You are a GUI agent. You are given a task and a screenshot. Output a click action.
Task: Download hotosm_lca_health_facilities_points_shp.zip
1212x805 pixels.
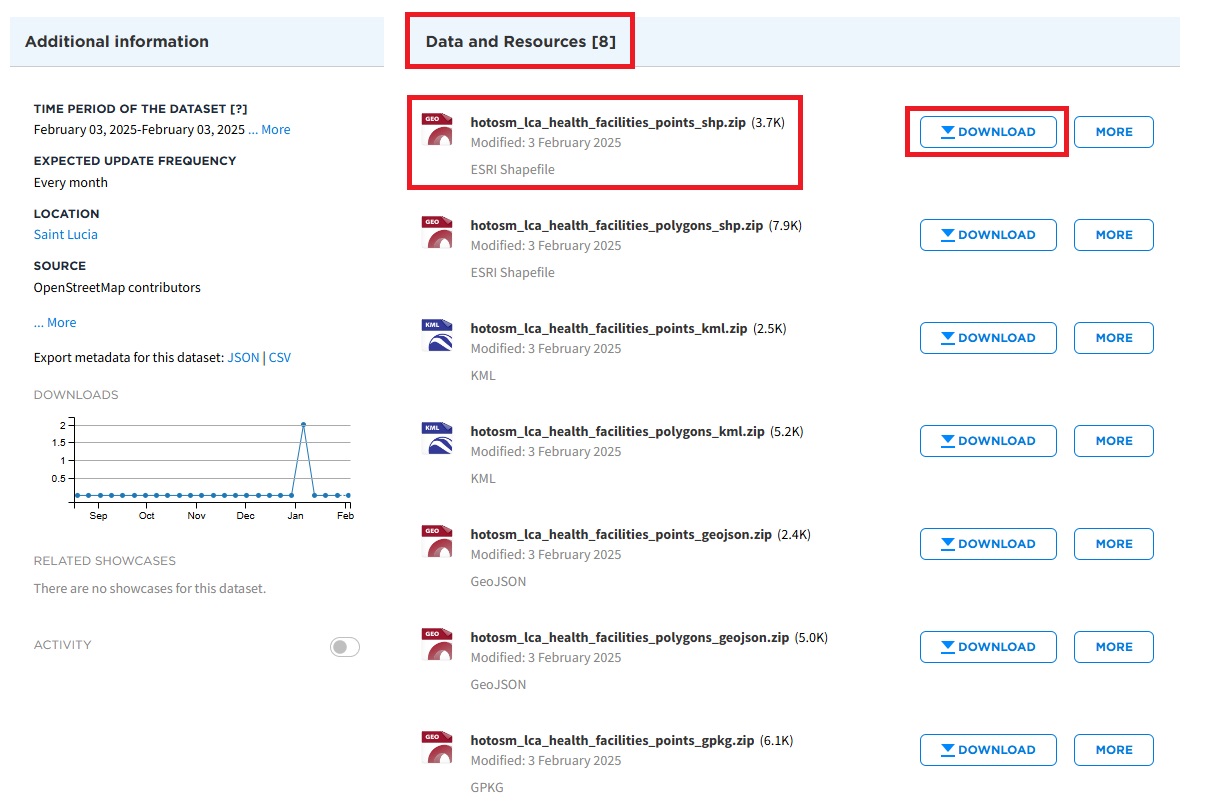(988, 132)
